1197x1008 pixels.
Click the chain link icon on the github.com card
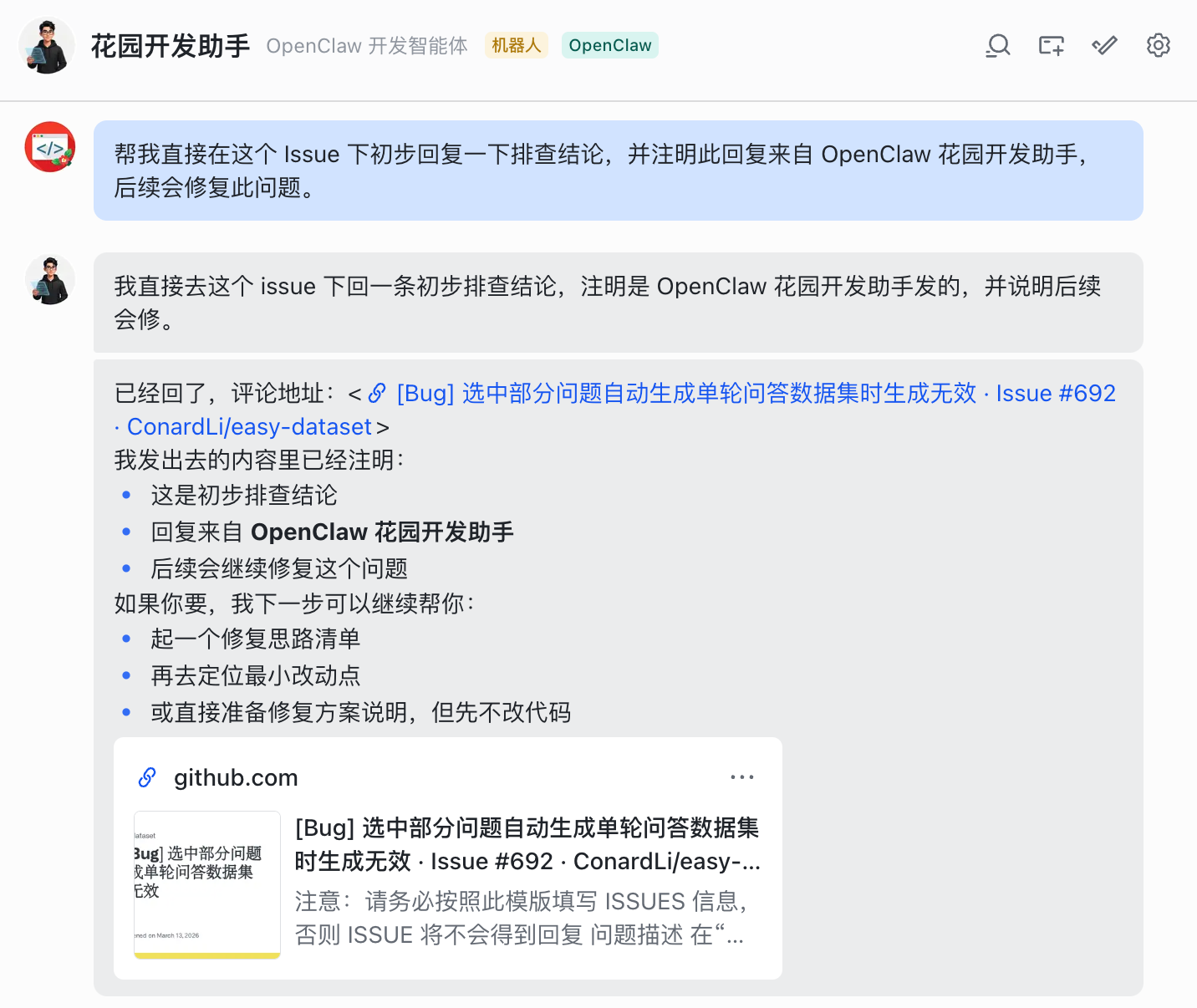click(x=147, y=776)
